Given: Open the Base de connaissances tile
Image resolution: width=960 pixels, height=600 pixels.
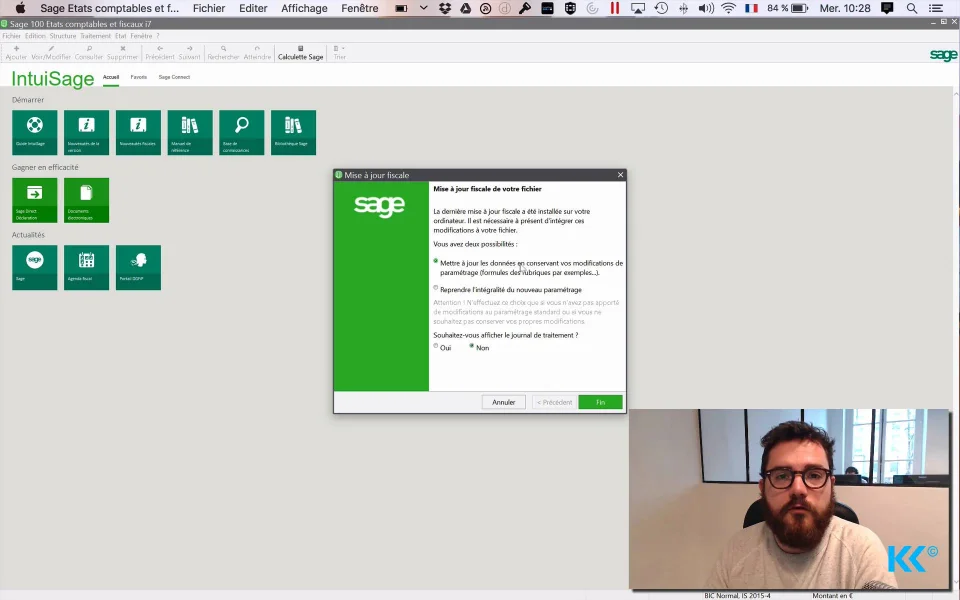Looking at the screenshot, I should pyautogui.click(x=242, y=132).
